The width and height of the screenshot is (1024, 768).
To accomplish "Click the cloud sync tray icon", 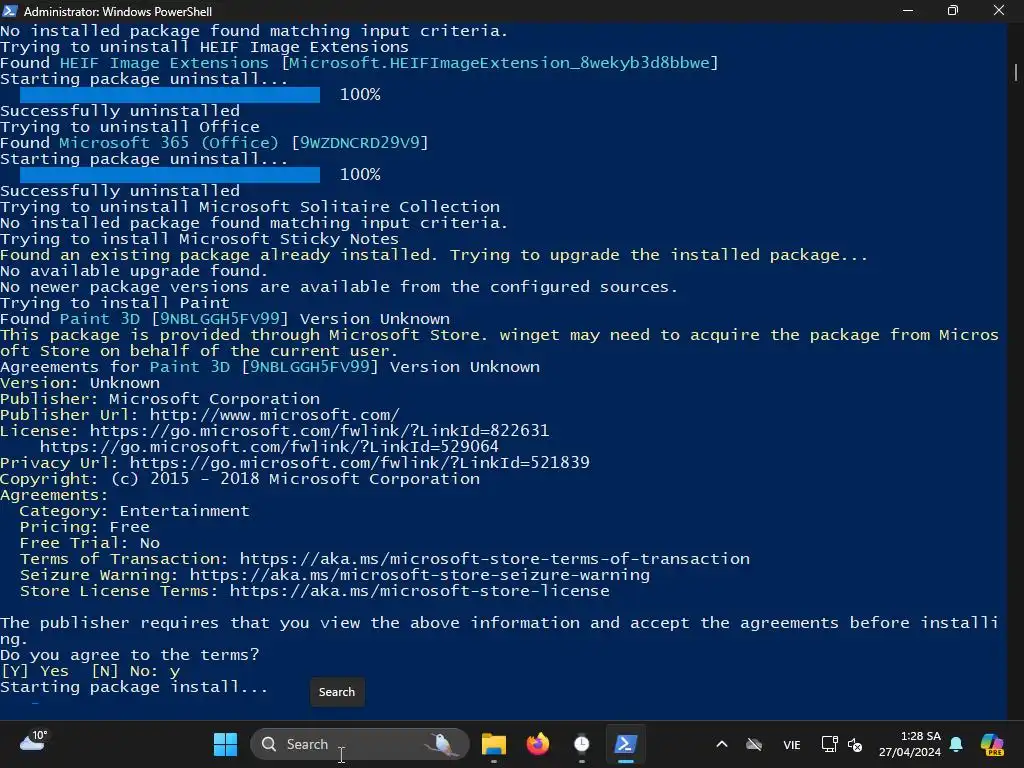I will [754, 744].
